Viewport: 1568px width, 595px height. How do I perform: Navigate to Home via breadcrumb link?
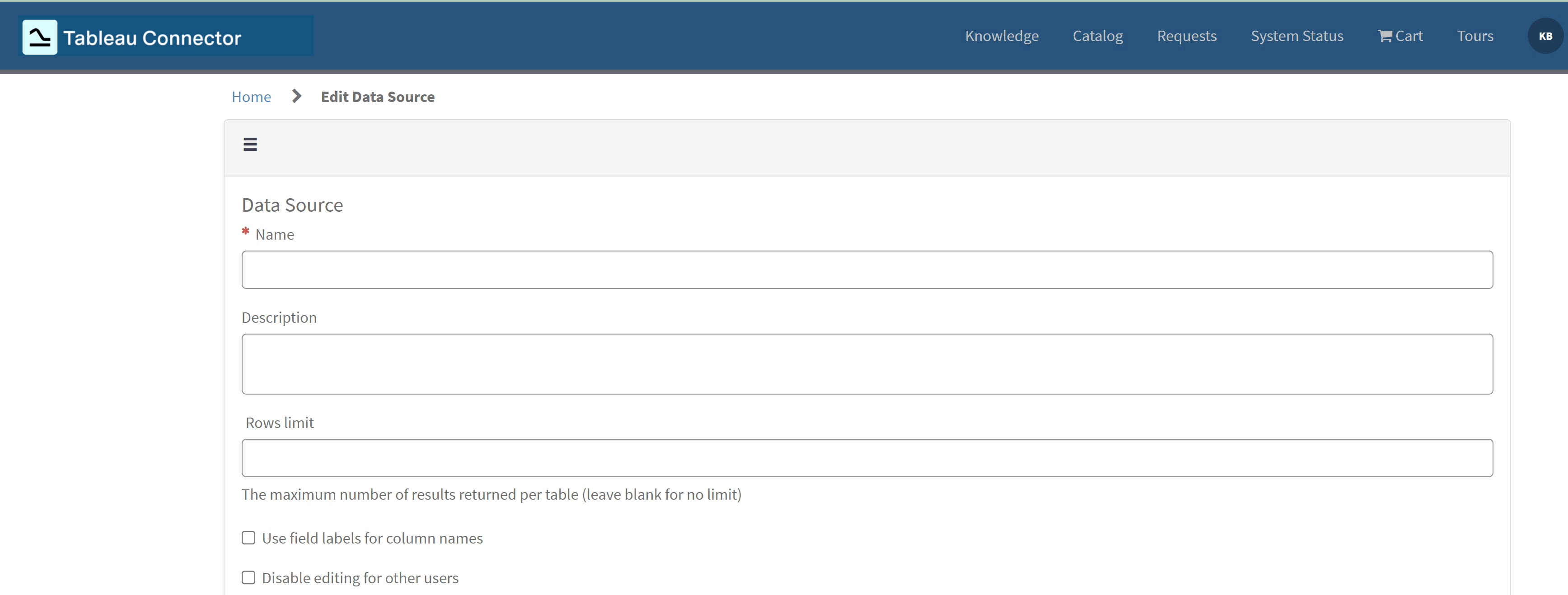click(251, 96)
